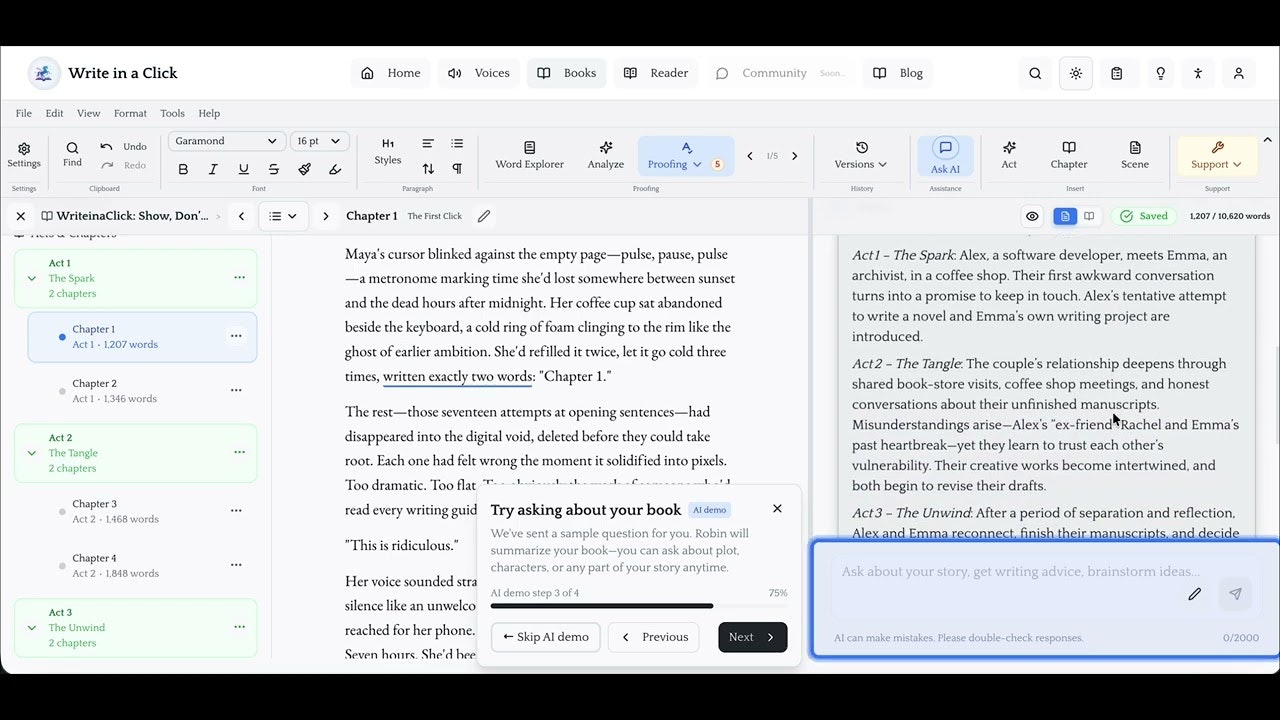Go to the next proofing issue
This screenshot has height=720, width=1280.
(x=795, y=156)
